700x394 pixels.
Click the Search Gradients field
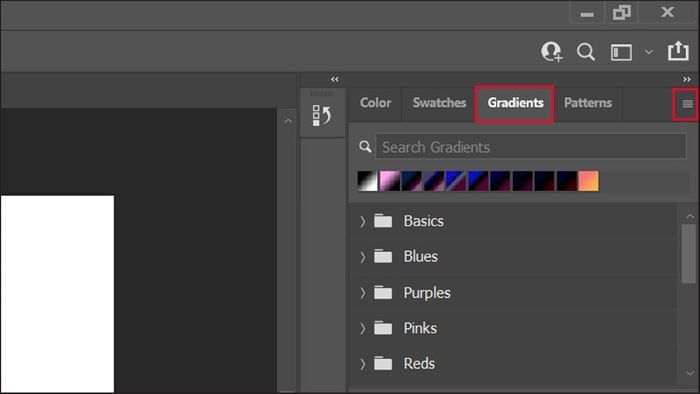click(x=531, y=146)
